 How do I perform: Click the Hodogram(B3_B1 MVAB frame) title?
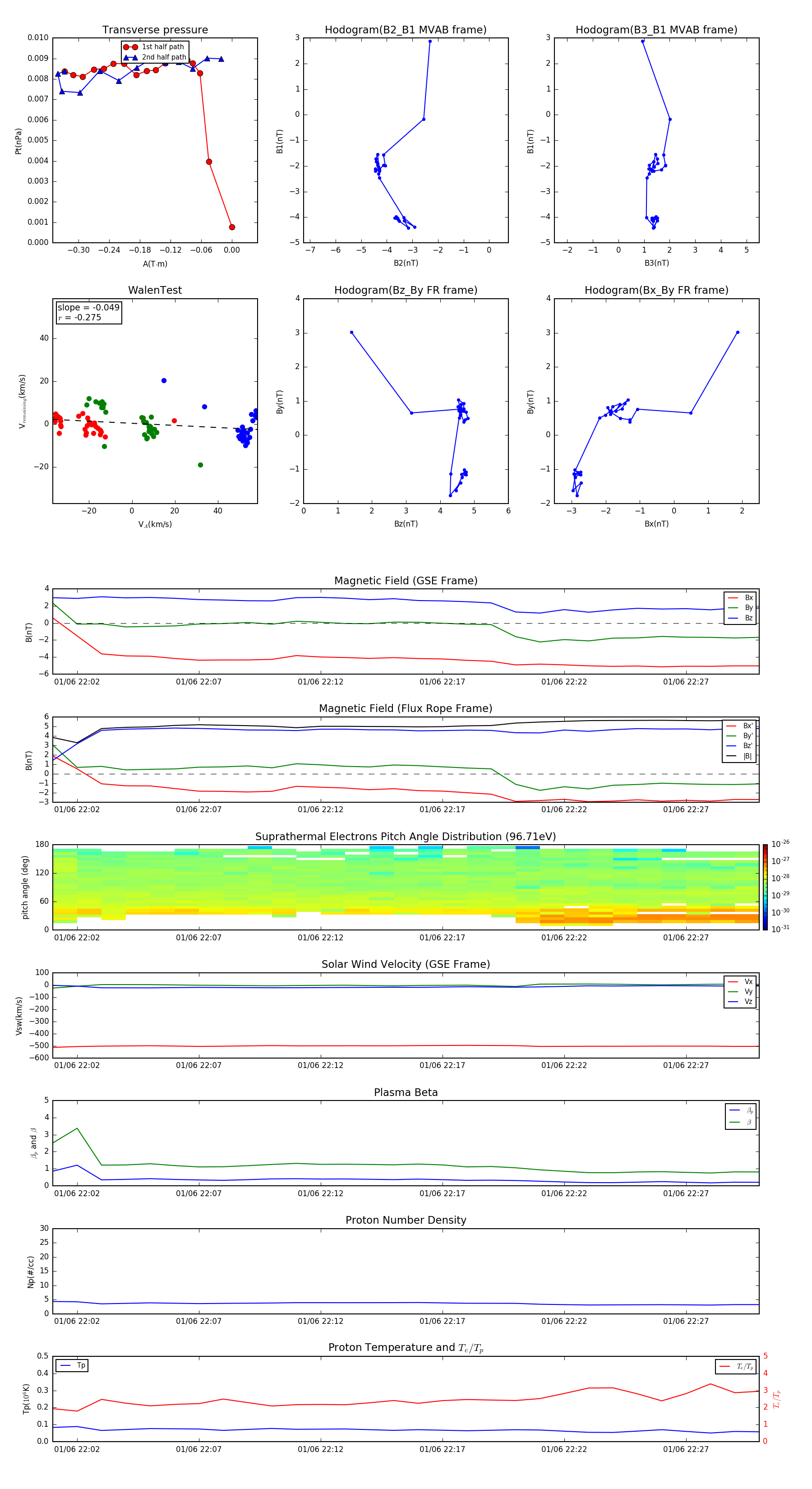pyautogui.click(x=656, y=29)
